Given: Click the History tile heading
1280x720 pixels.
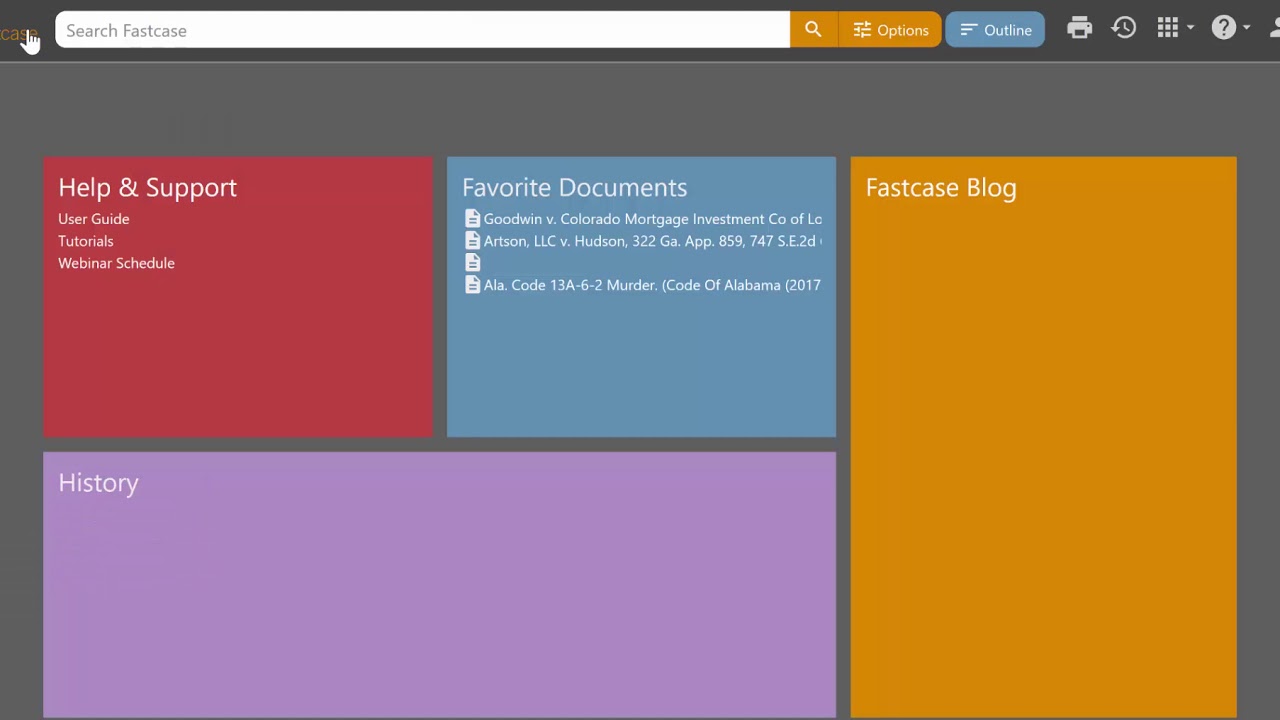Looking at the screenshot, I should pyautogui.click(x=98, y=483).
